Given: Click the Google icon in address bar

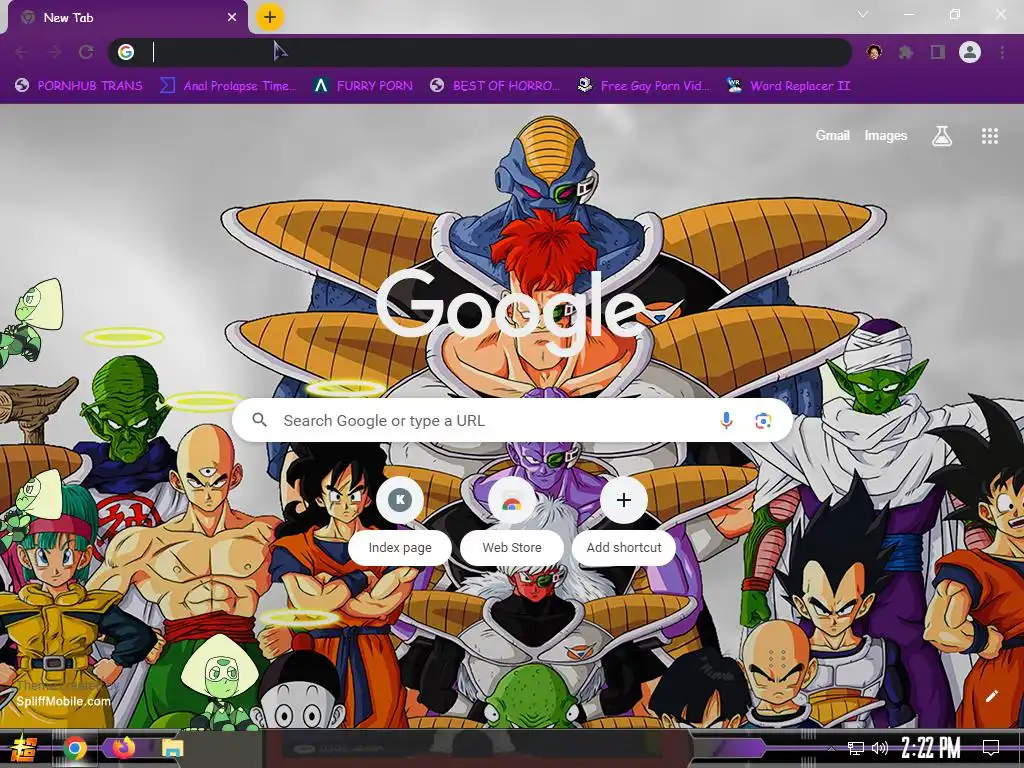Looking at the screenshot, I should tap(126, 52).
